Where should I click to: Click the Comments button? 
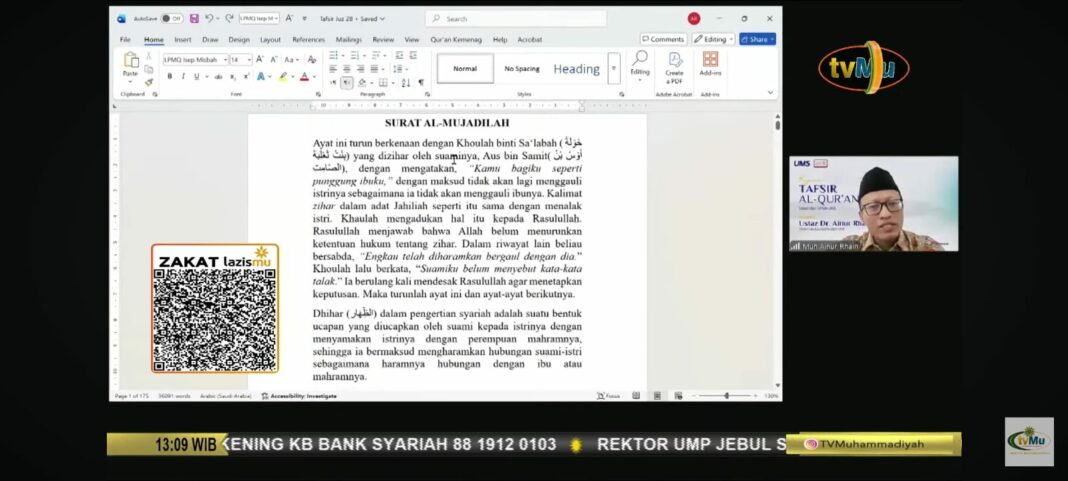point(662,39)
